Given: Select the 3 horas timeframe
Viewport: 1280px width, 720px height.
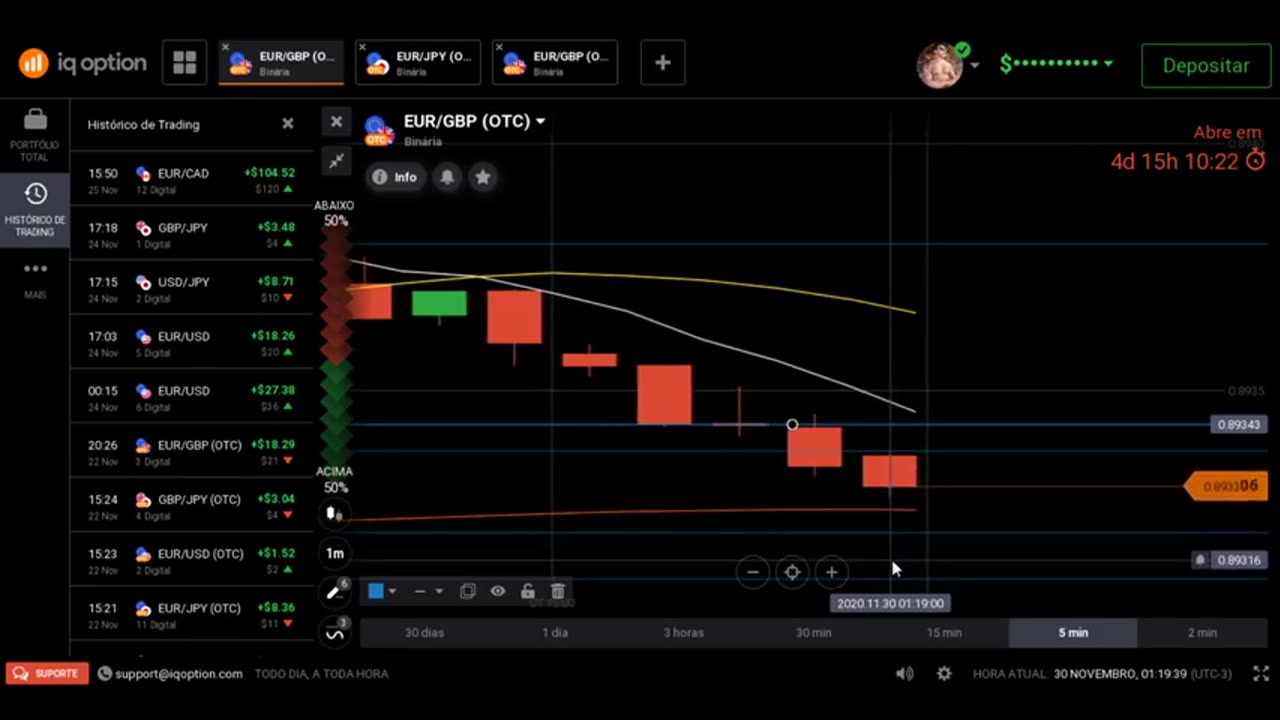Looking at the screenshot, I should [x=684, y=633].
